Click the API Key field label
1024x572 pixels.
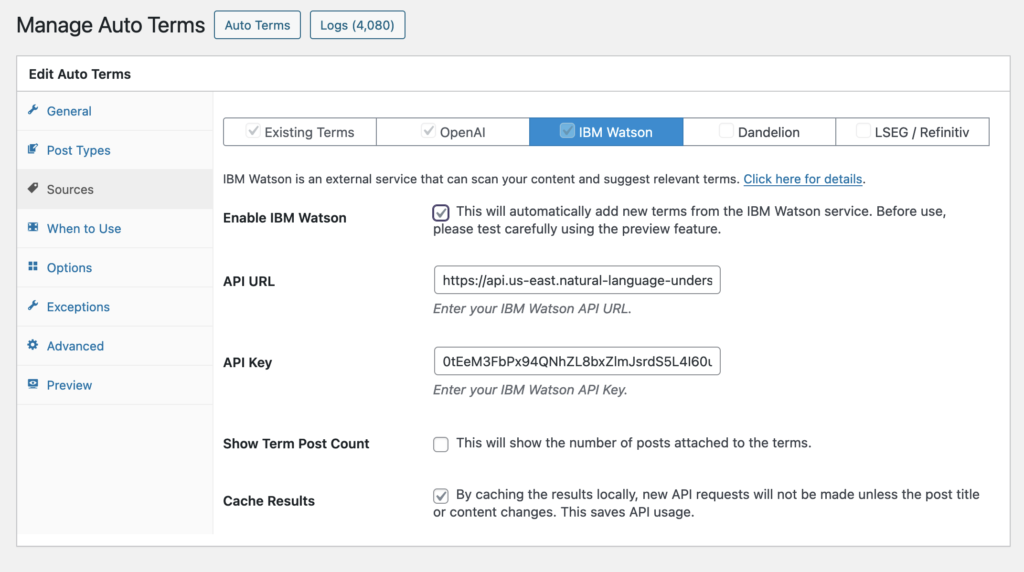pyautogui.click(x=248, y=362)
